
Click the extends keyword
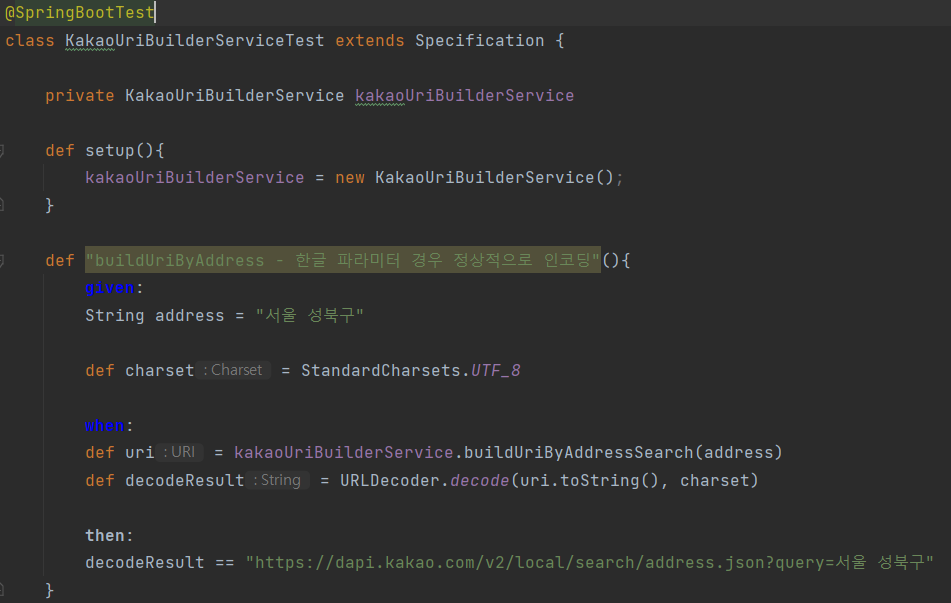tap(369, 41)
